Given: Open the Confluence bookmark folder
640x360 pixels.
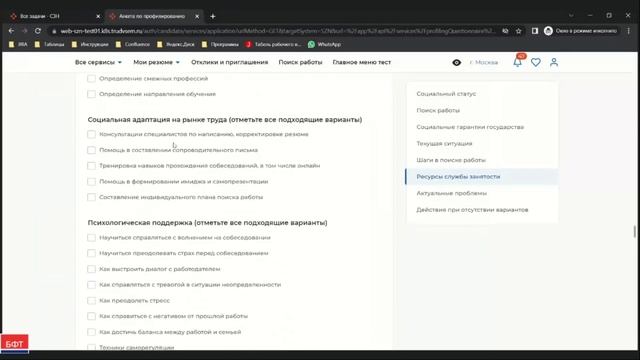Looking at the screenshot, I should pos(133,44).
